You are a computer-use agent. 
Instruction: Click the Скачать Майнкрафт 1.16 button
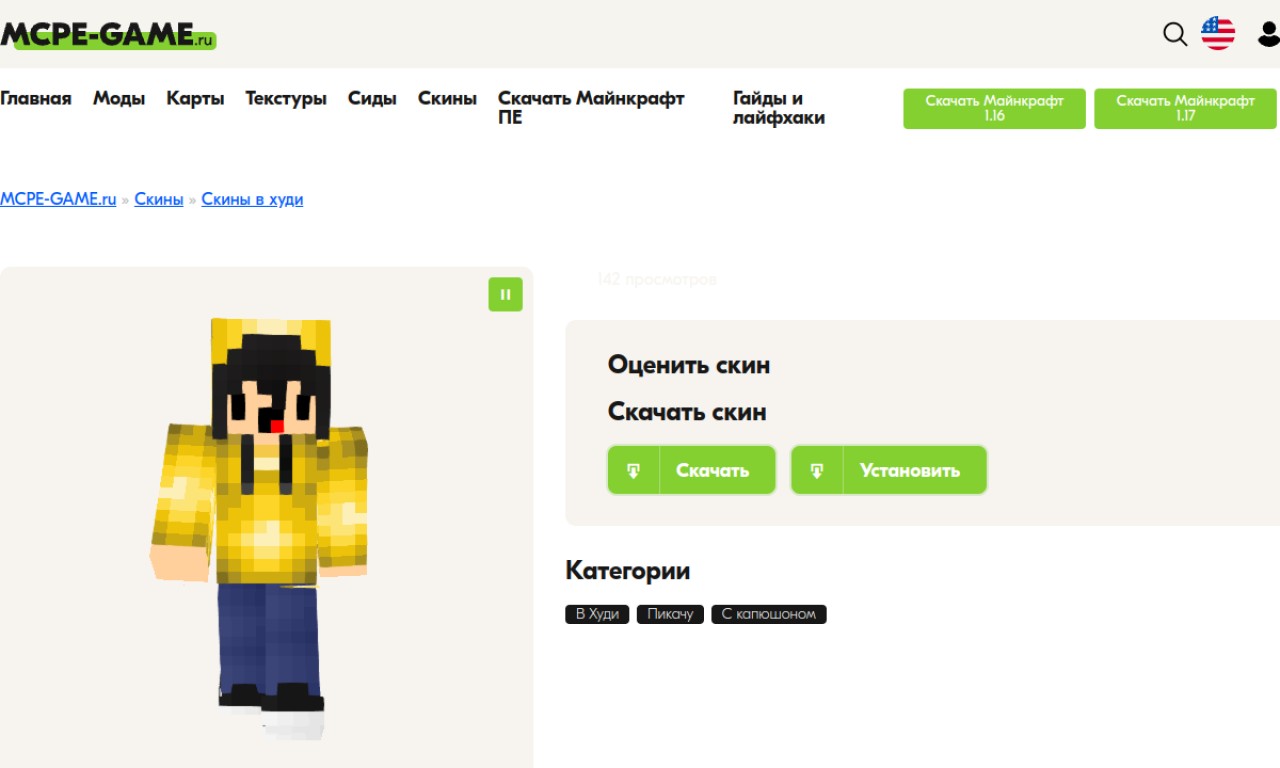click(x=994, y=108)
